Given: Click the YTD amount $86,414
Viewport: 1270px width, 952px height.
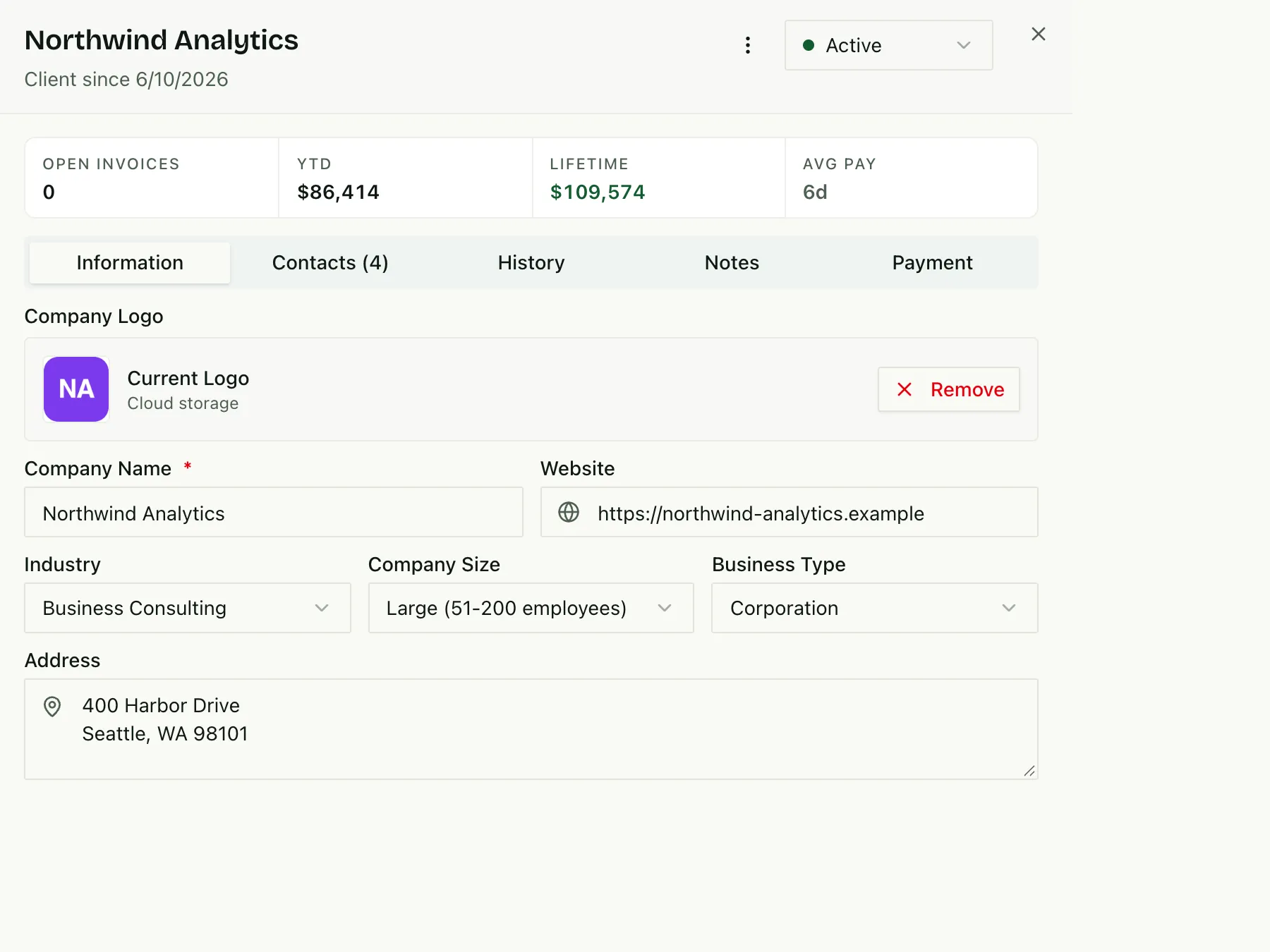Looking at the screenshot, I should (x=338, y=192).
